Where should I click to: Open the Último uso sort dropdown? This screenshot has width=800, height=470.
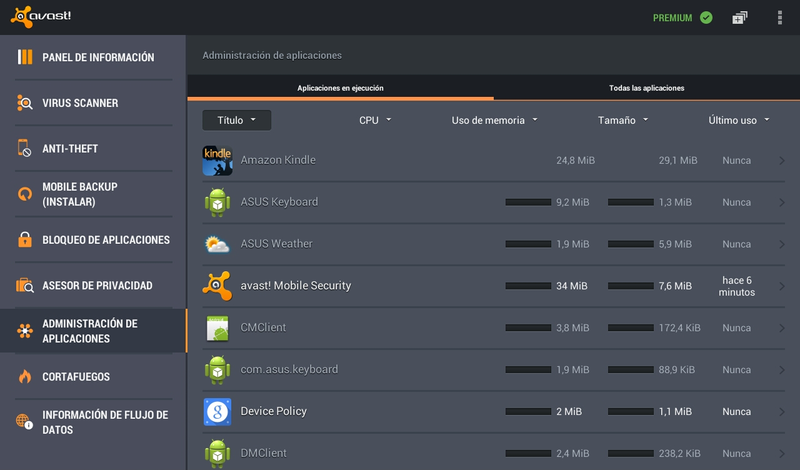[x=739, y=120]
